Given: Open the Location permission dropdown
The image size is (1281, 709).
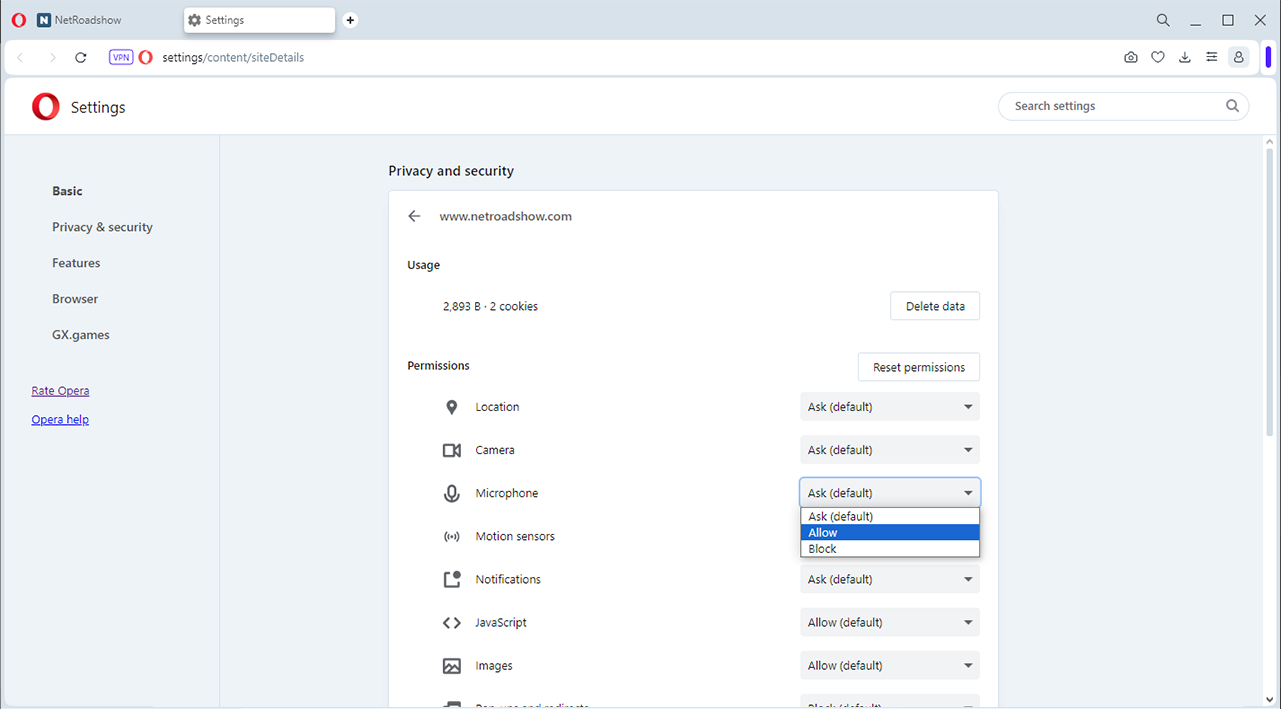Looking at the screenshot, I should point(888,406).
